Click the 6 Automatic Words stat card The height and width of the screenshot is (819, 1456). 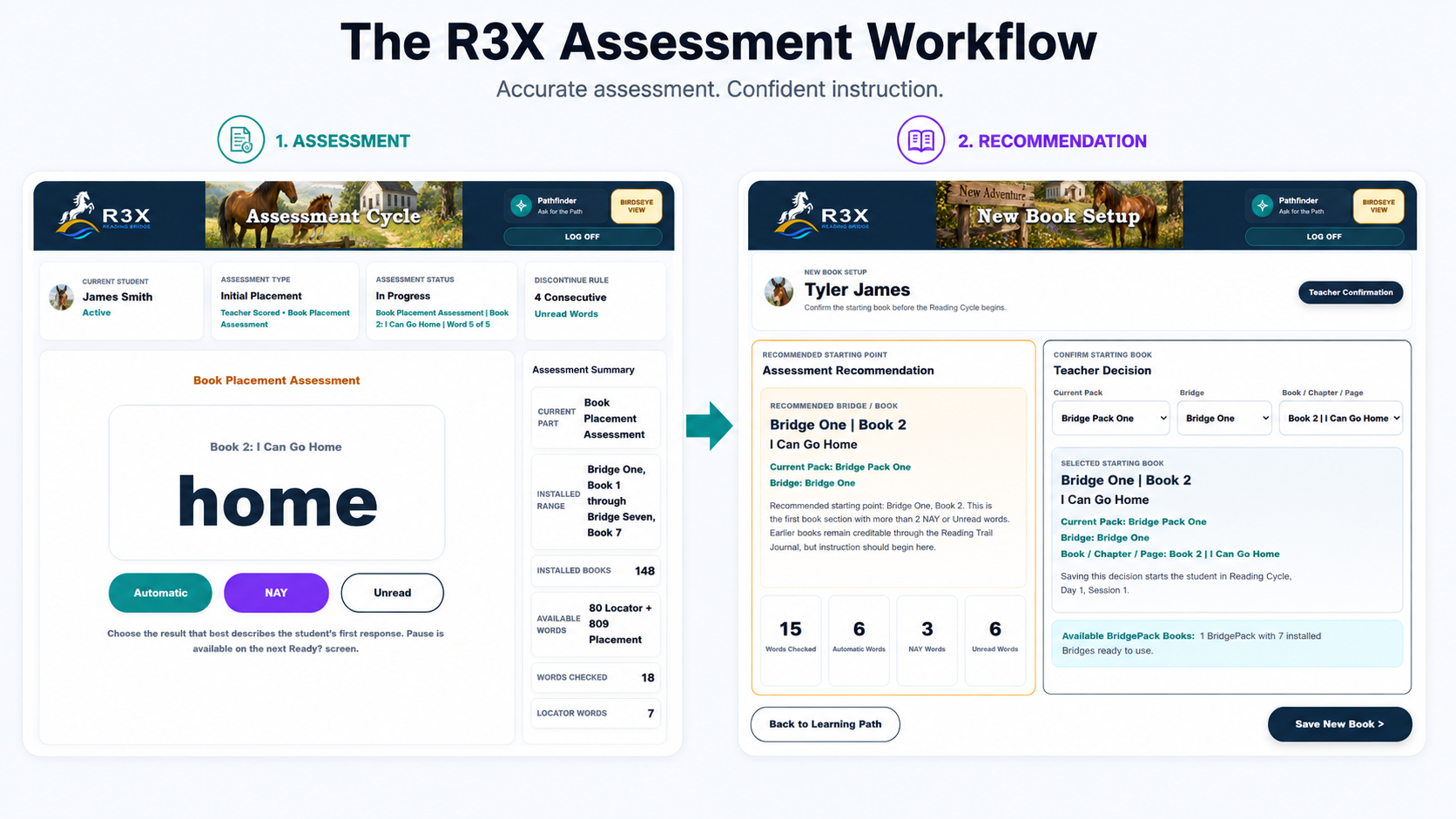click(x=859, y=640)
